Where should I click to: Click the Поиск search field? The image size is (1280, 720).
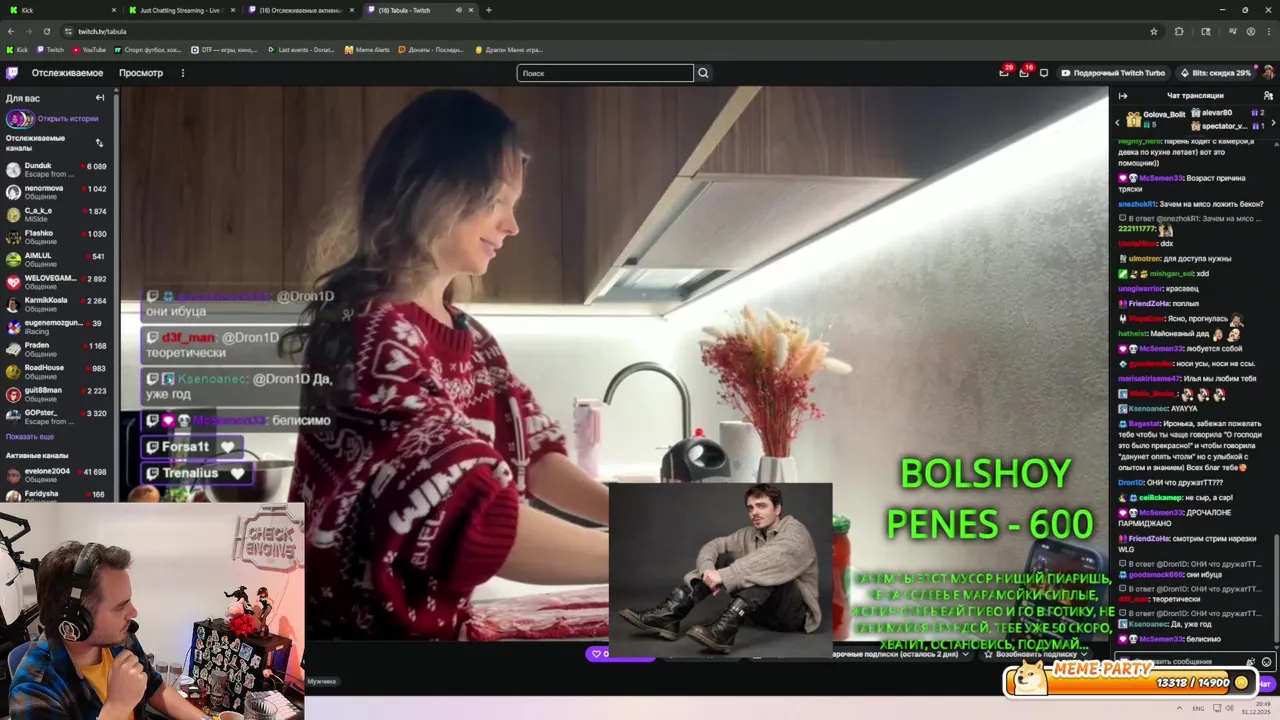click(x=605, y=73)
